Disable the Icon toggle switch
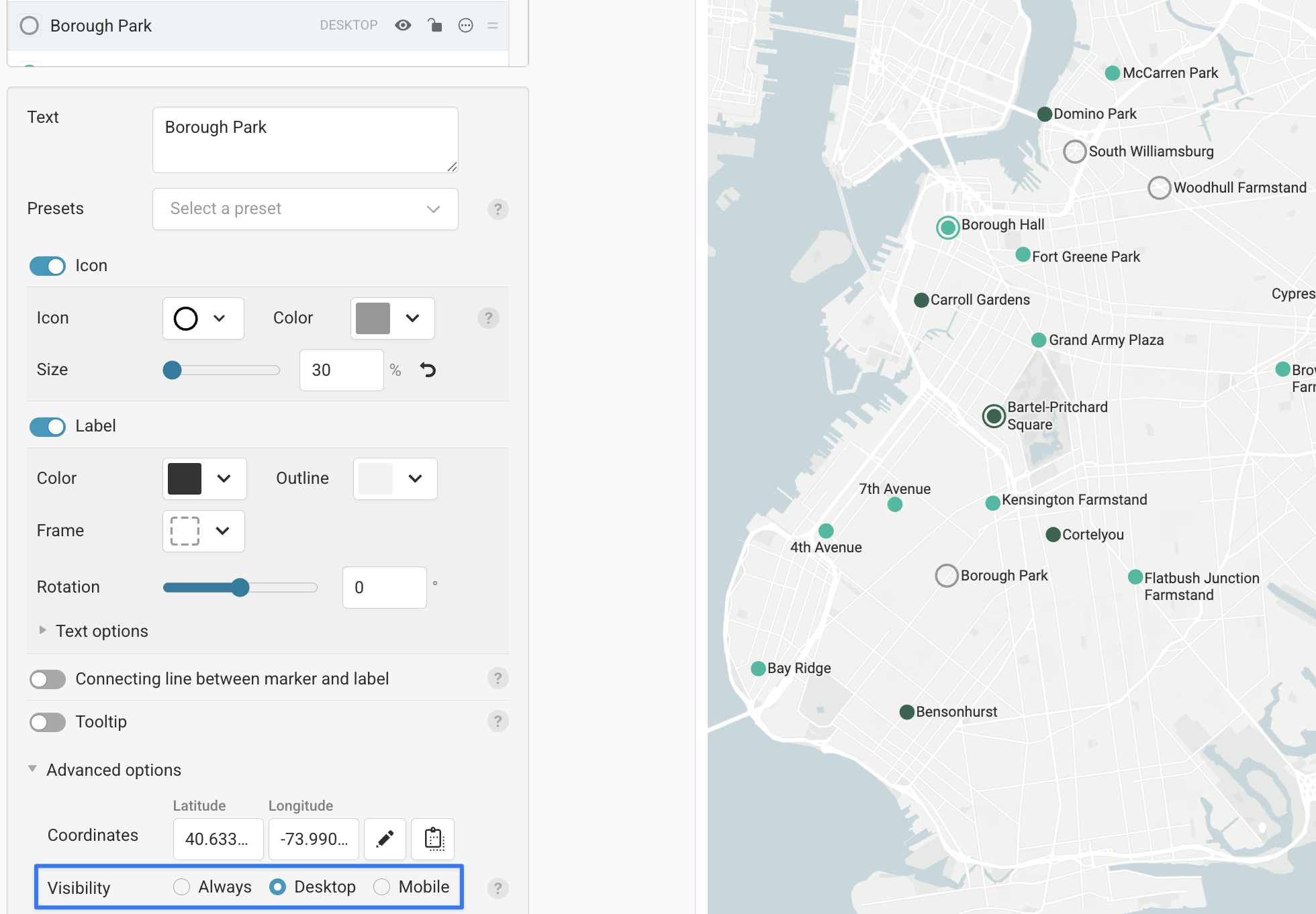This screenshot has height=914, width=1316. point(48,266)
